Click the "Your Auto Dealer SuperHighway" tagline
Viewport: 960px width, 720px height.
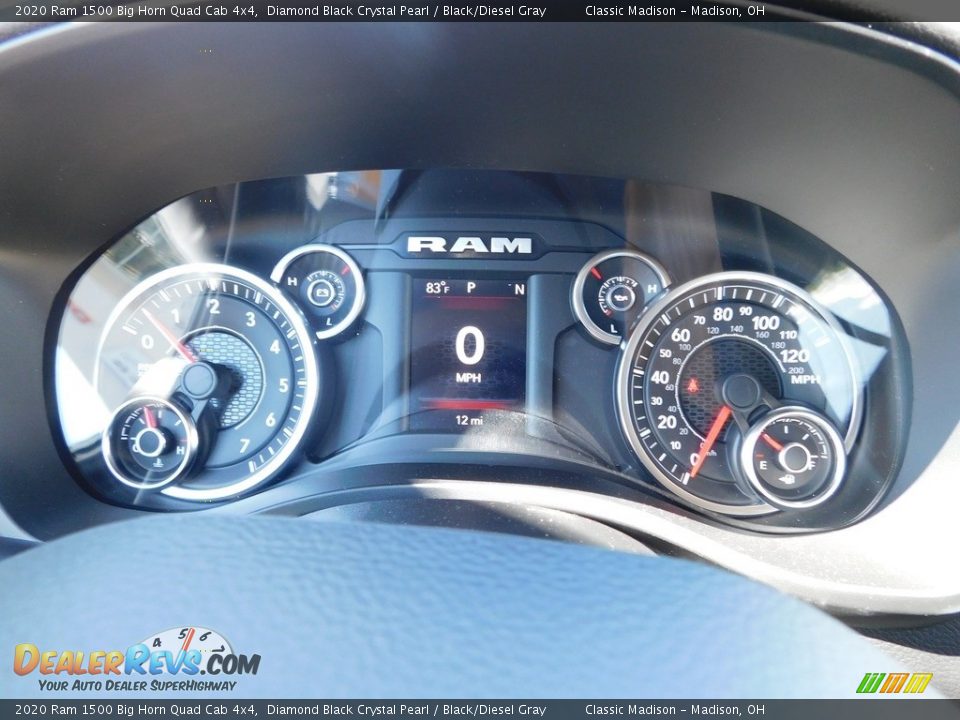click(x=137, y=685)
